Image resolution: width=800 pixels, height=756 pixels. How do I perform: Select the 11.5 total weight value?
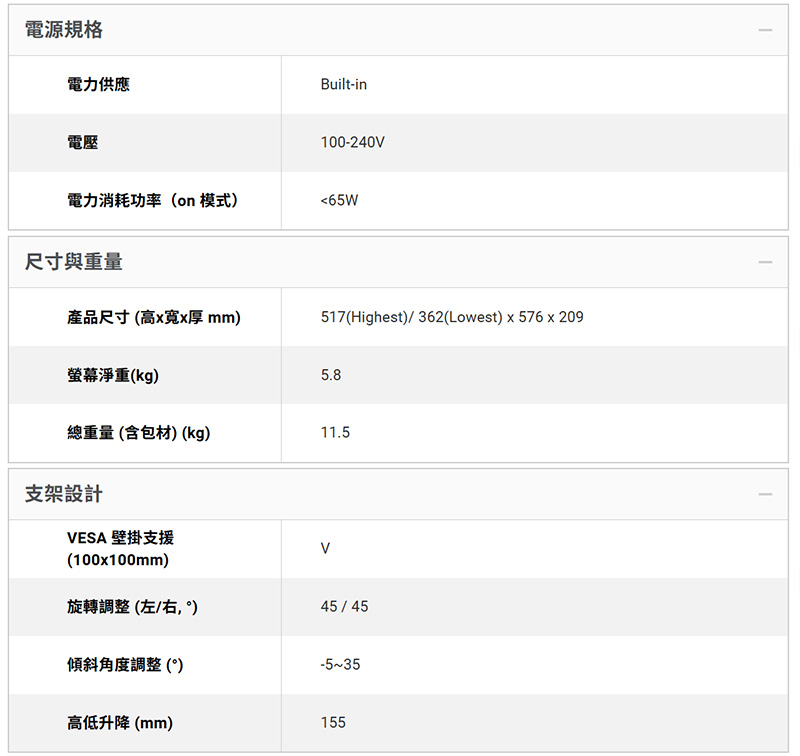click(335, 433)
